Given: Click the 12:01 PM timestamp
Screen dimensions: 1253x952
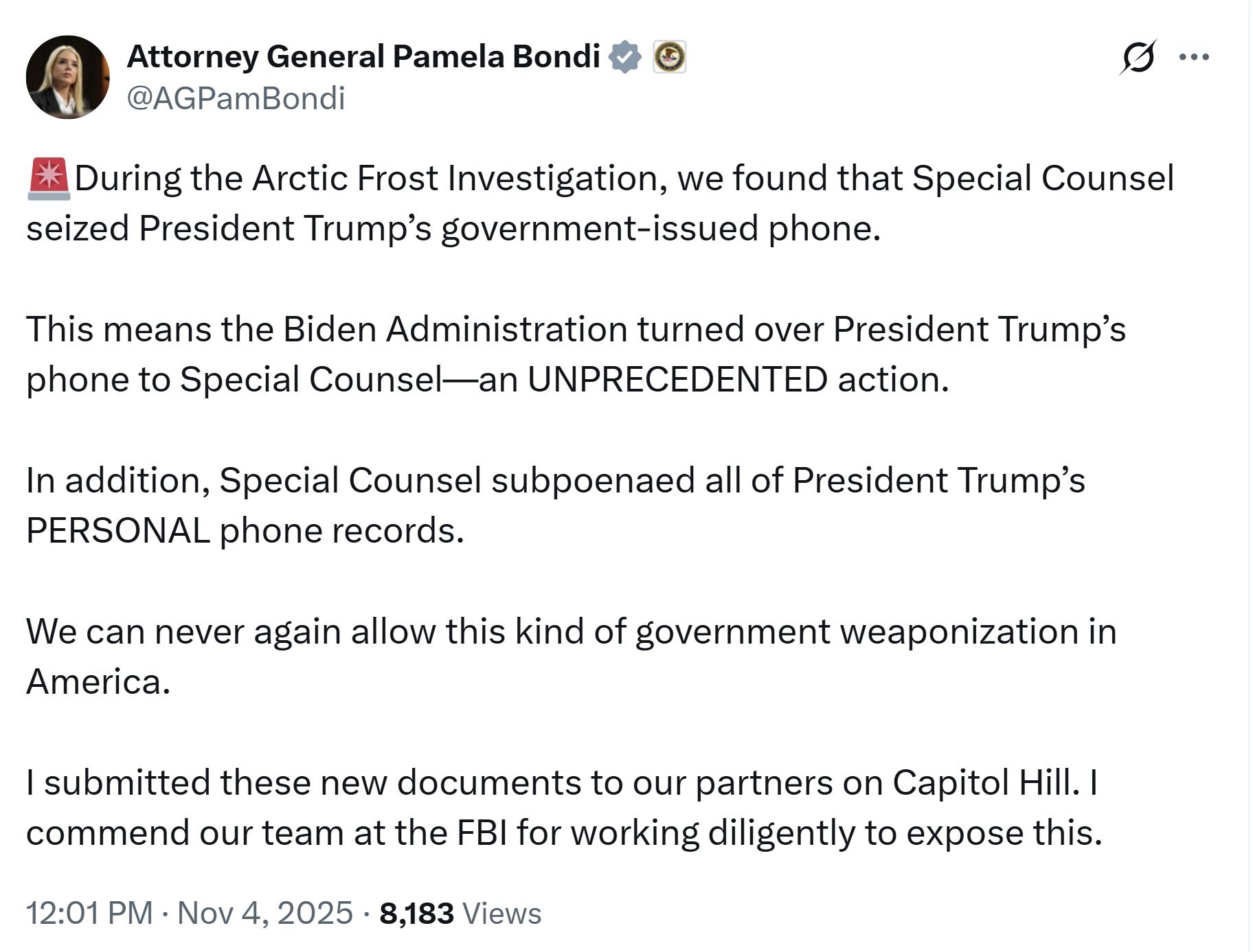Looking at the screenshot, I should (x=89, y=913).
